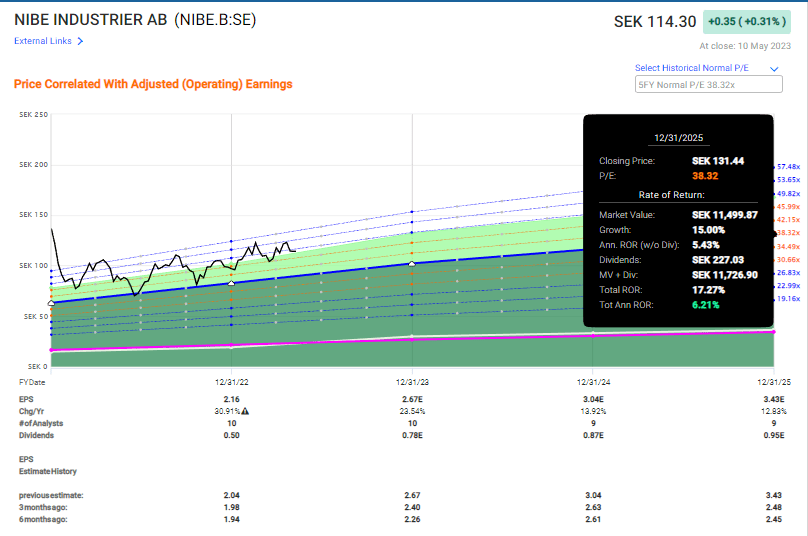Screen dimensions: 808x536
Task: Click the white triangle marker at chart start
Action: (51, 303)
